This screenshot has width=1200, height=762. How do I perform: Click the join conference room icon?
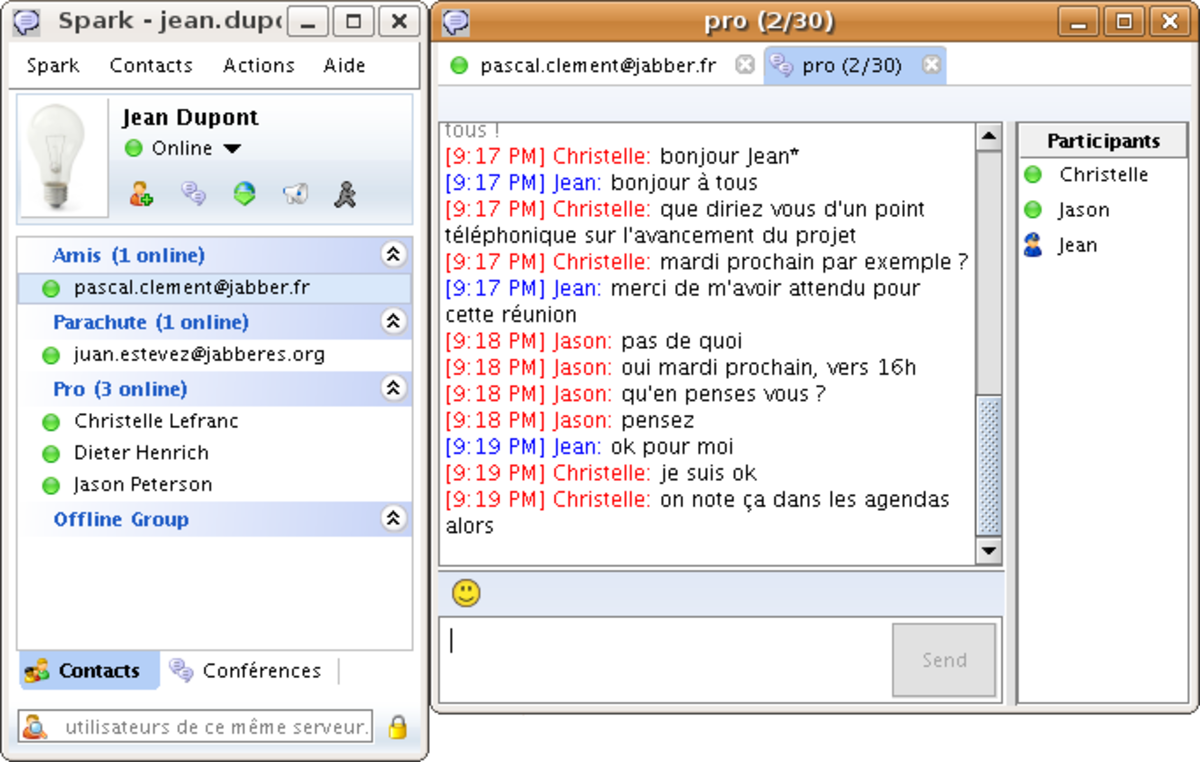point(194,194)
